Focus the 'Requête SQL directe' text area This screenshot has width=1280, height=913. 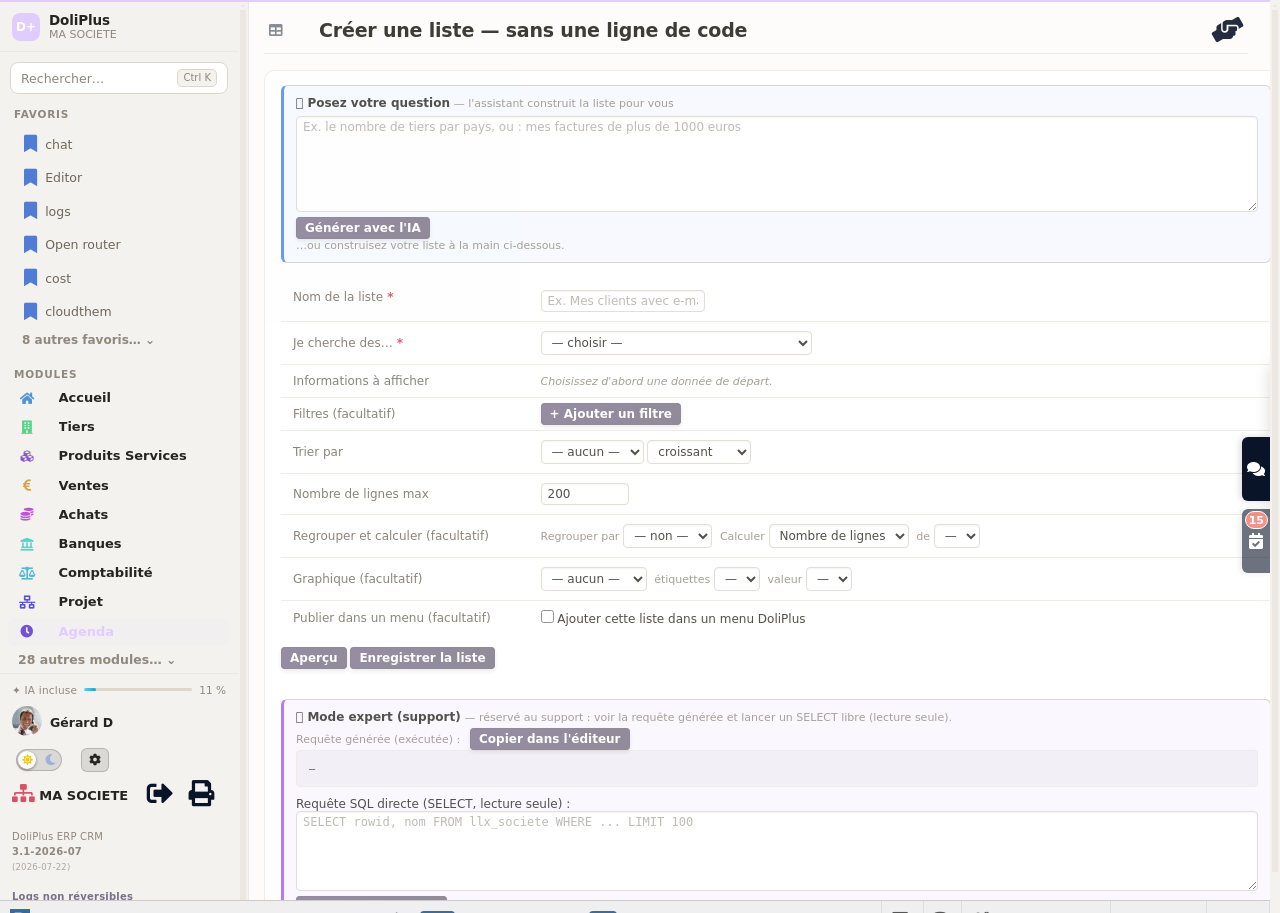(777, 851)
